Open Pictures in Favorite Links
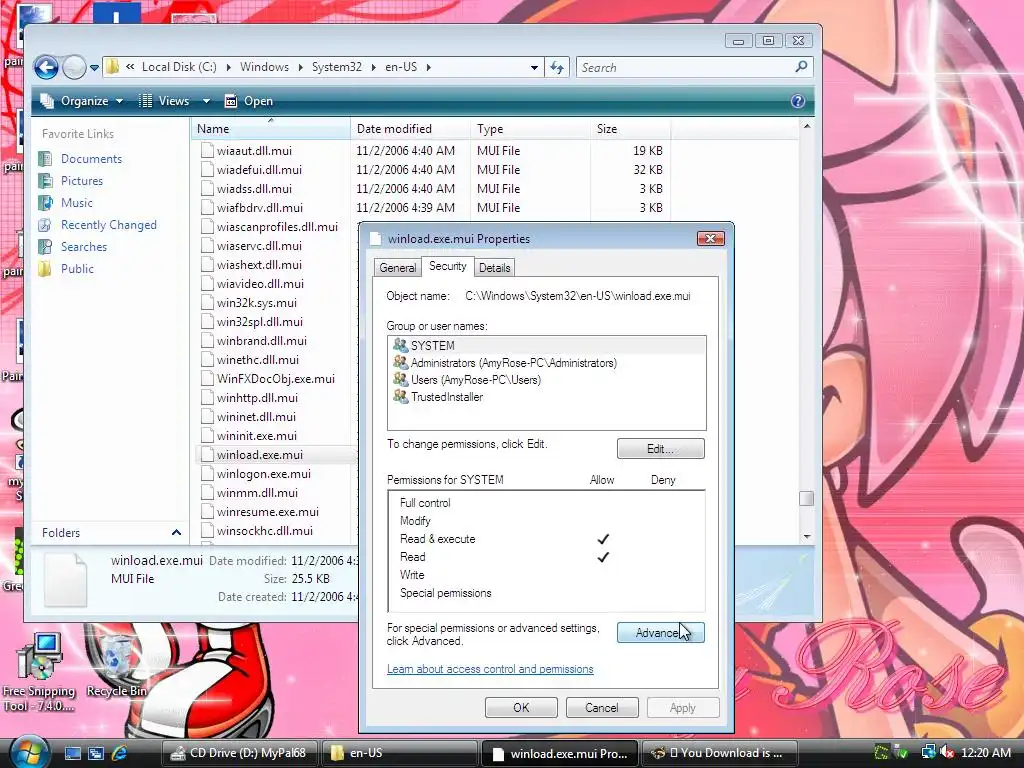The width and height of the screenshot is (1024, 768). pyautogui.click(x=82, y=181)
